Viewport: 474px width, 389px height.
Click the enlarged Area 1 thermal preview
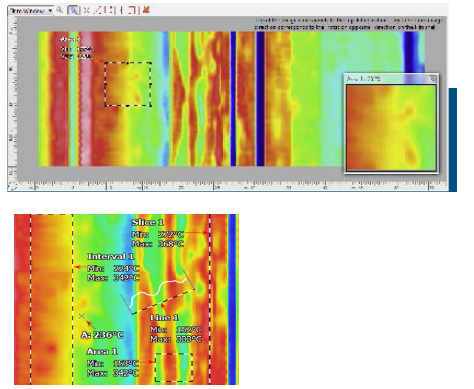point(391,128)
